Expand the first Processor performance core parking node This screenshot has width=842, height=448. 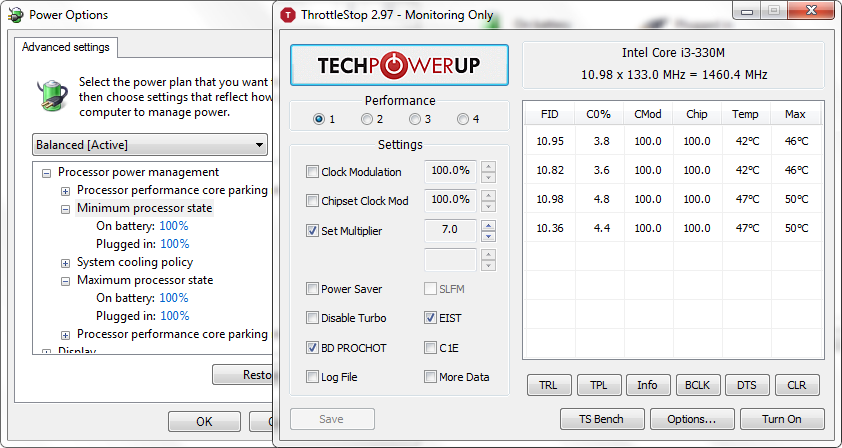[66, 191]
